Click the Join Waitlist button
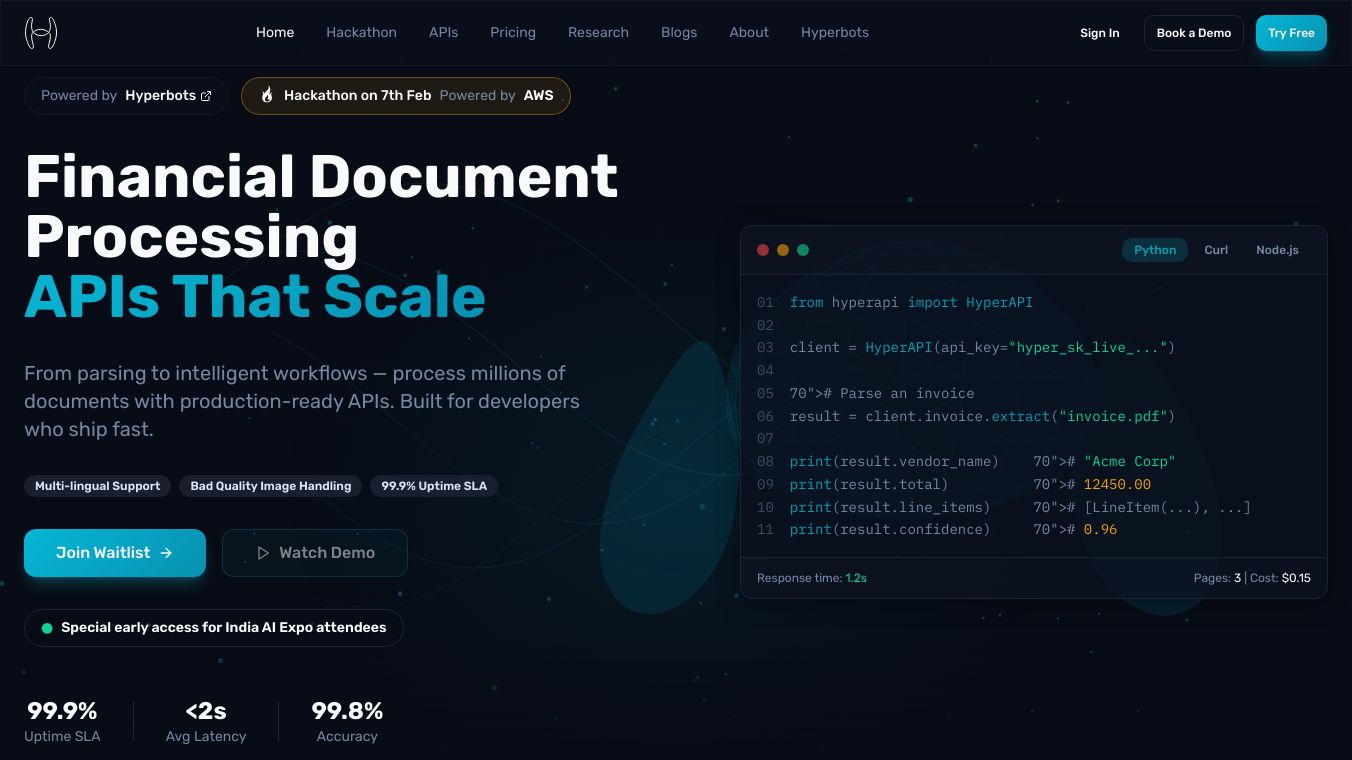Image resolution: width=1352 pixels, height=760 pixels. [x=114, y=553]
